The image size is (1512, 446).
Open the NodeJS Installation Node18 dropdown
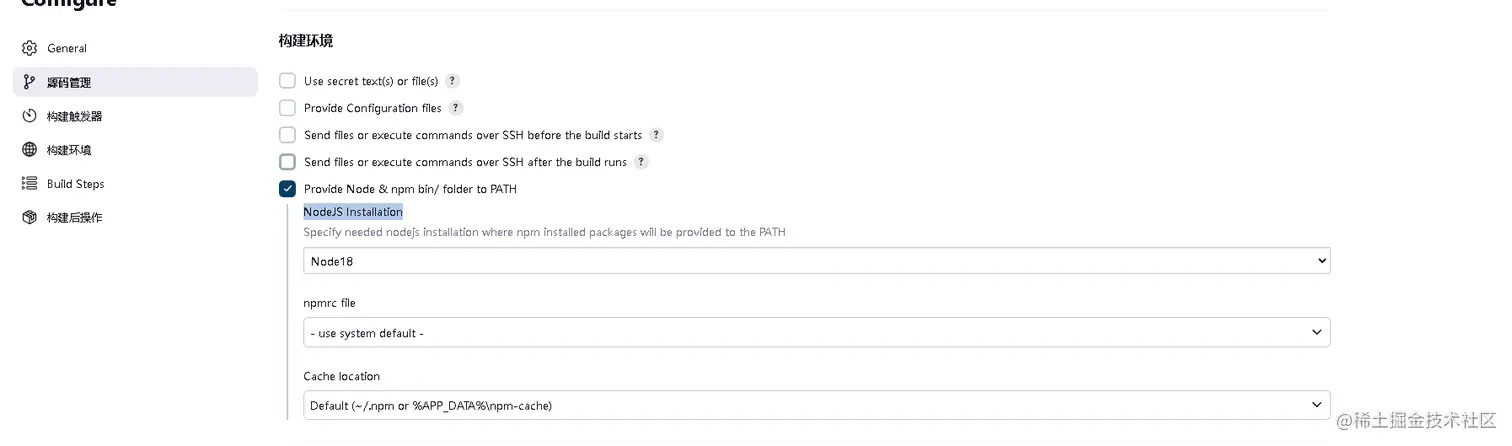click(816, 261)
